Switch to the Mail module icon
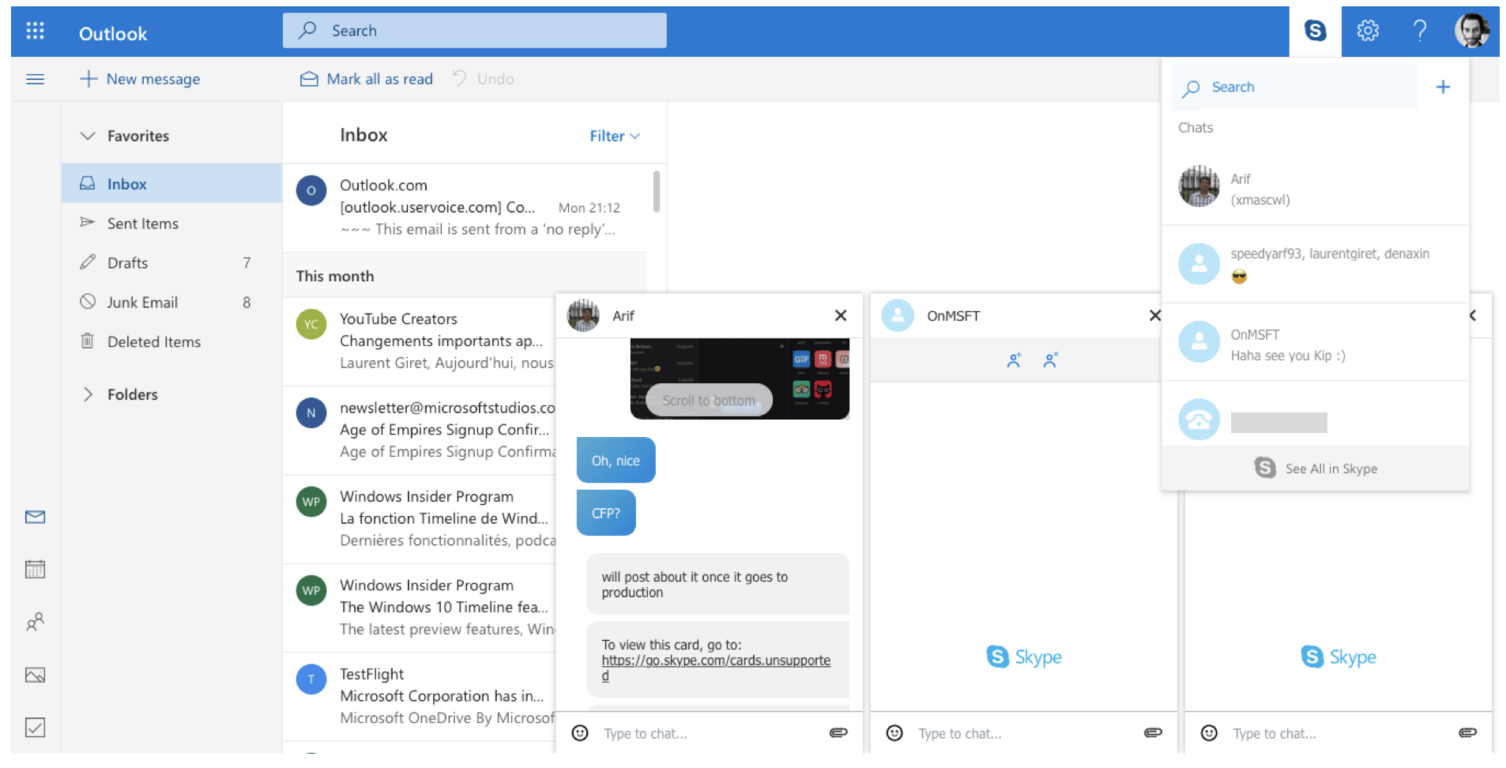1506x768 pixels. tap(35, 517)
